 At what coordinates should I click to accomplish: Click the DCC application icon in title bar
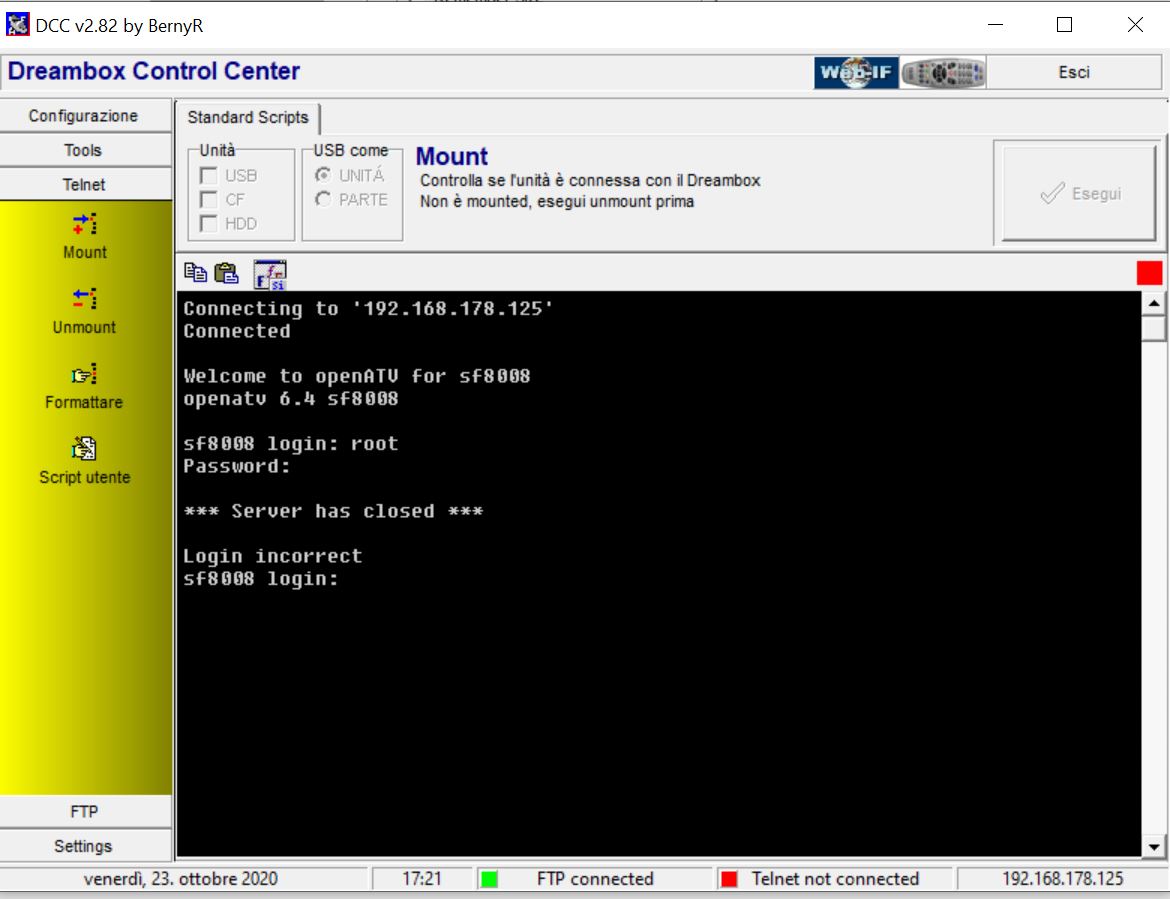tap(17, 25)
